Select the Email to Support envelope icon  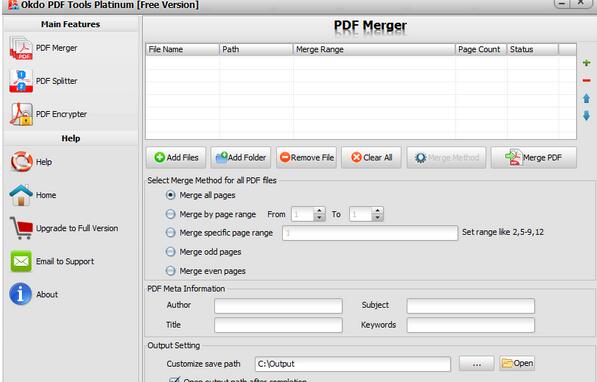pos(21,261)
